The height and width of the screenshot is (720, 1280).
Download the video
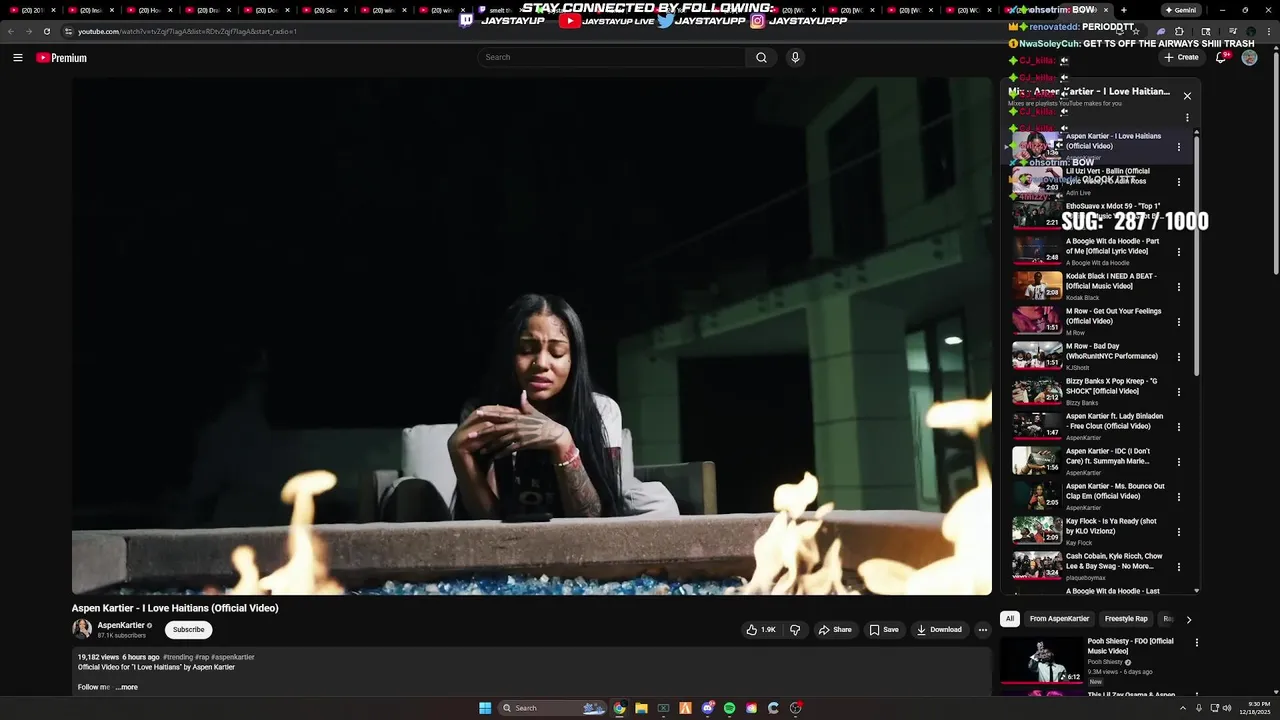939,630
